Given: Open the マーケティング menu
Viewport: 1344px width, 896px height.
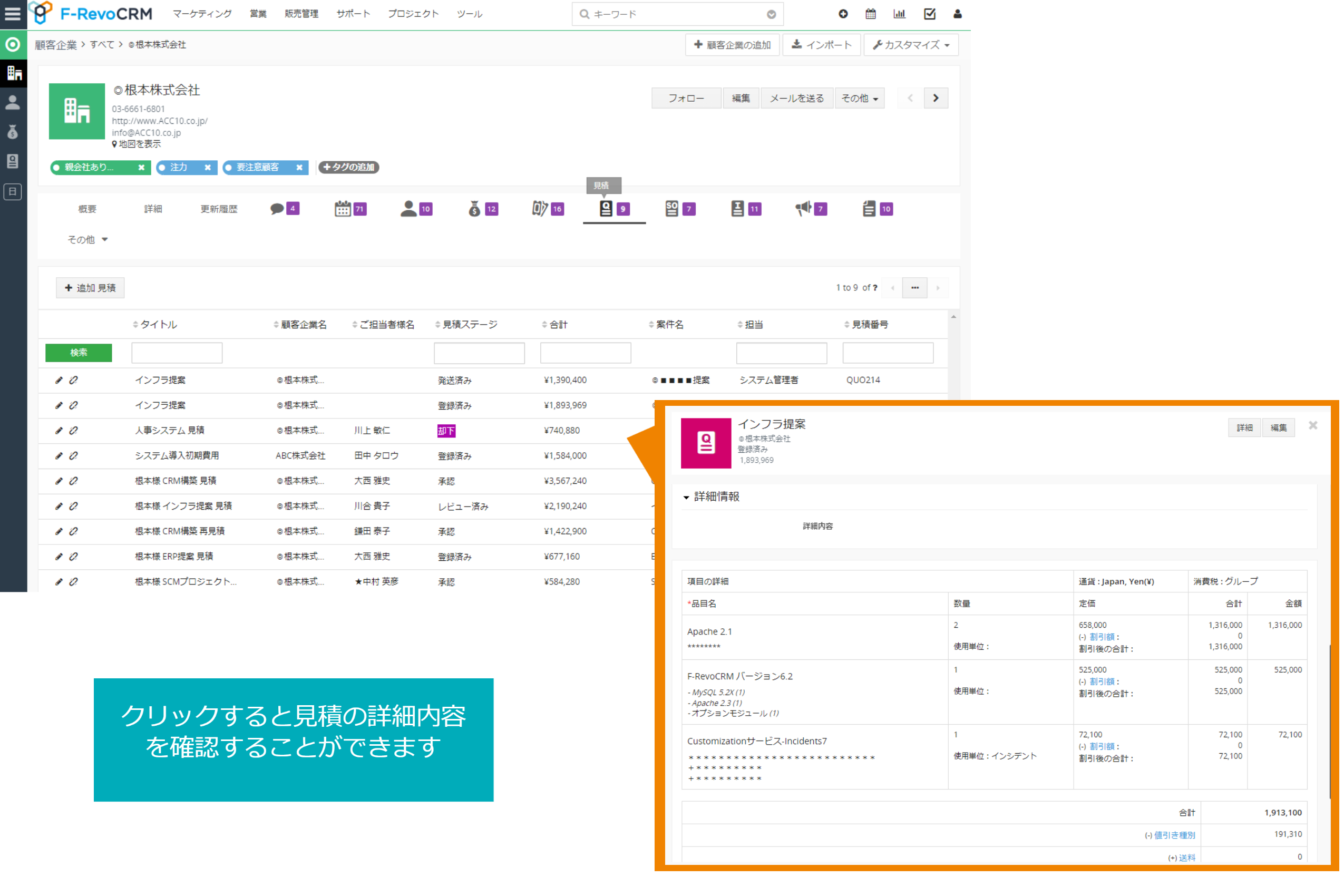Looking at the screenshot, I should (x=202, y=14).
